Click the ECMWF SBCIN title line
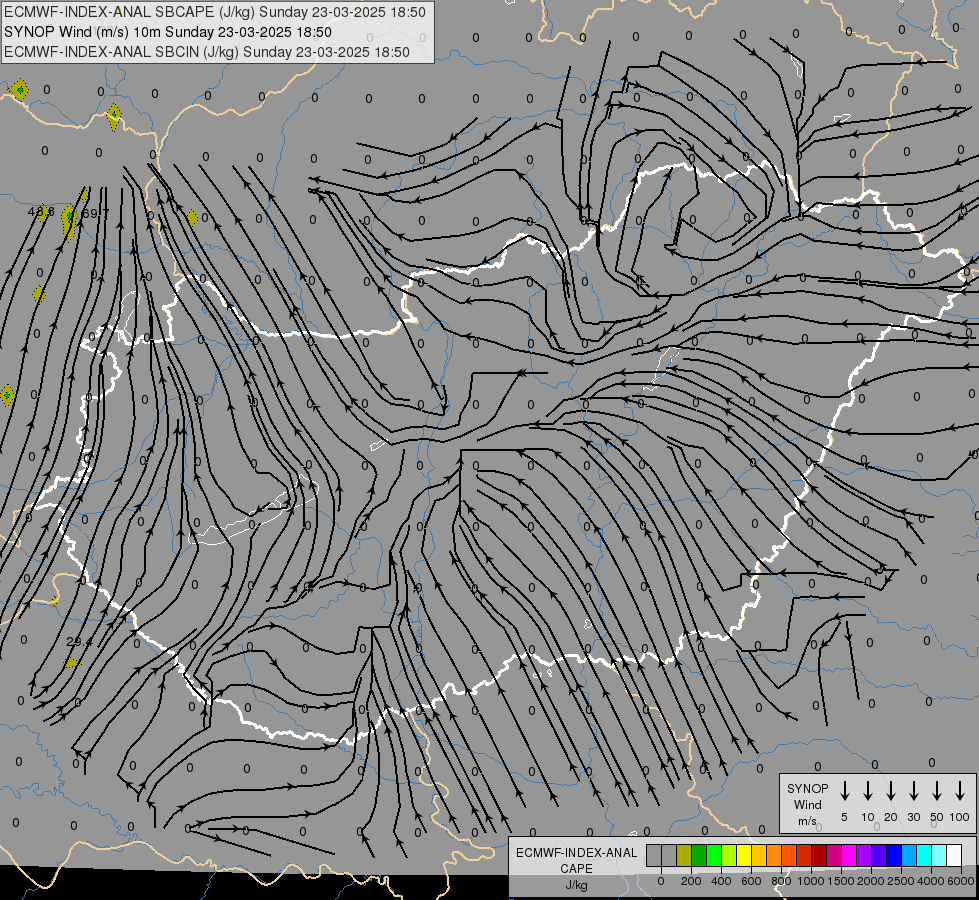The image size is (979, 900). [207, 52]
